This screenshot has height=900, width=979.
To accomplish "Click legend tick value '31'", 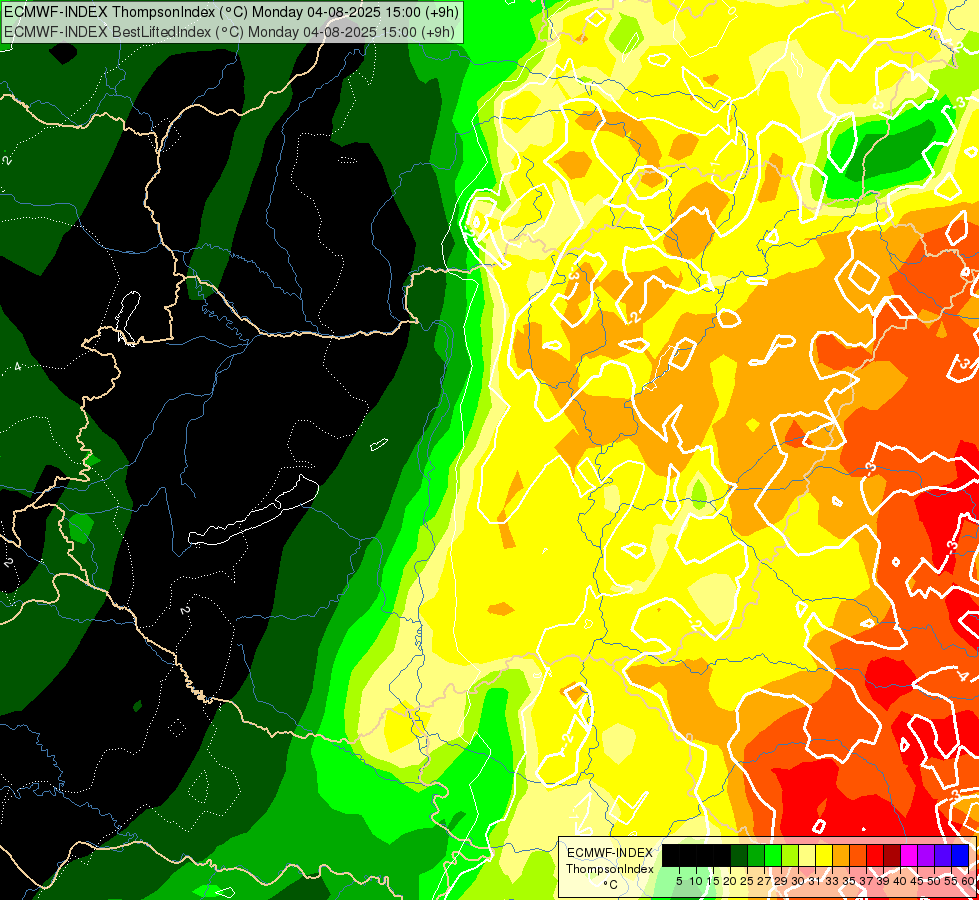I will (815, 881).
